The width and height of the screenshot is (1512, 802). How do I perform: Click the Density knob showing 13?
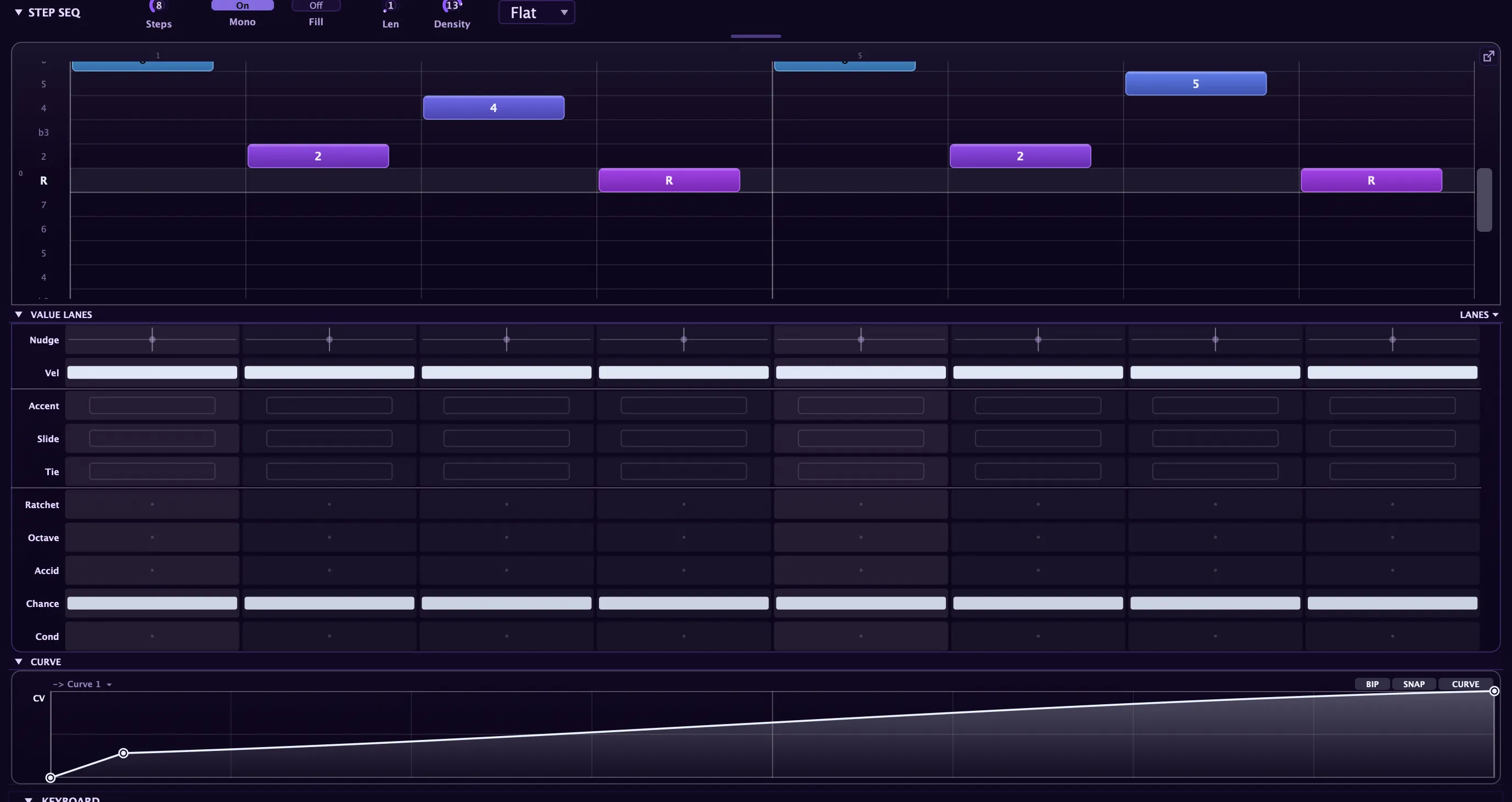click(452, 6)
